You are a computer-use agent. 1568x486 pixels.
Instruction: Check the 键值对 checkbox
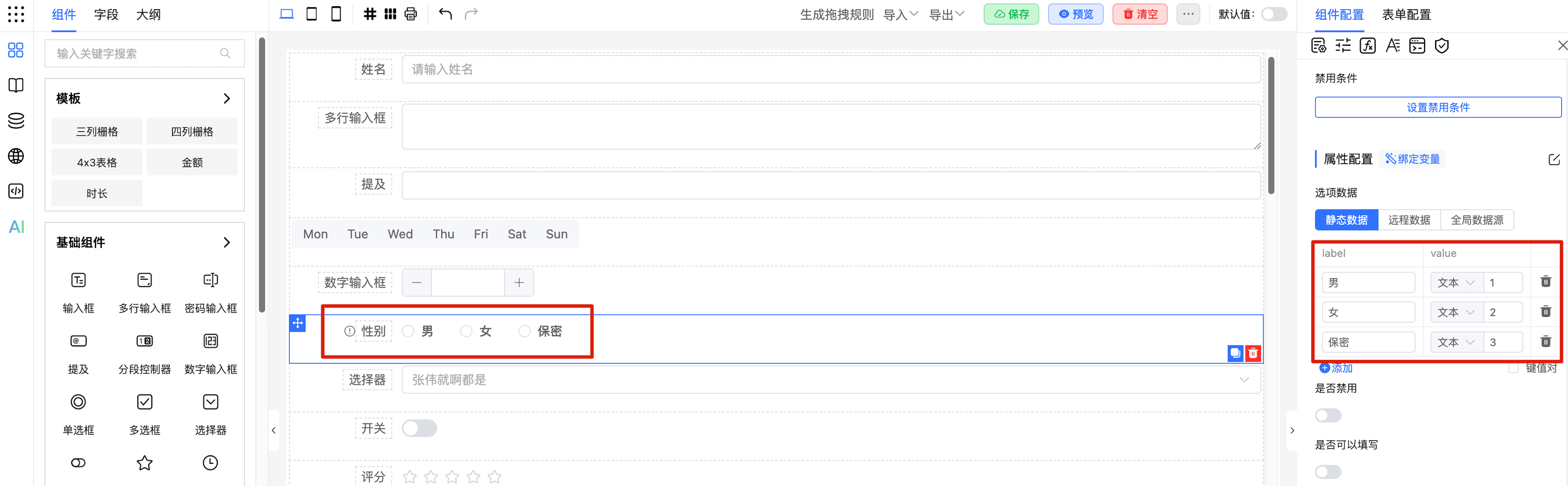point(1513,368)
